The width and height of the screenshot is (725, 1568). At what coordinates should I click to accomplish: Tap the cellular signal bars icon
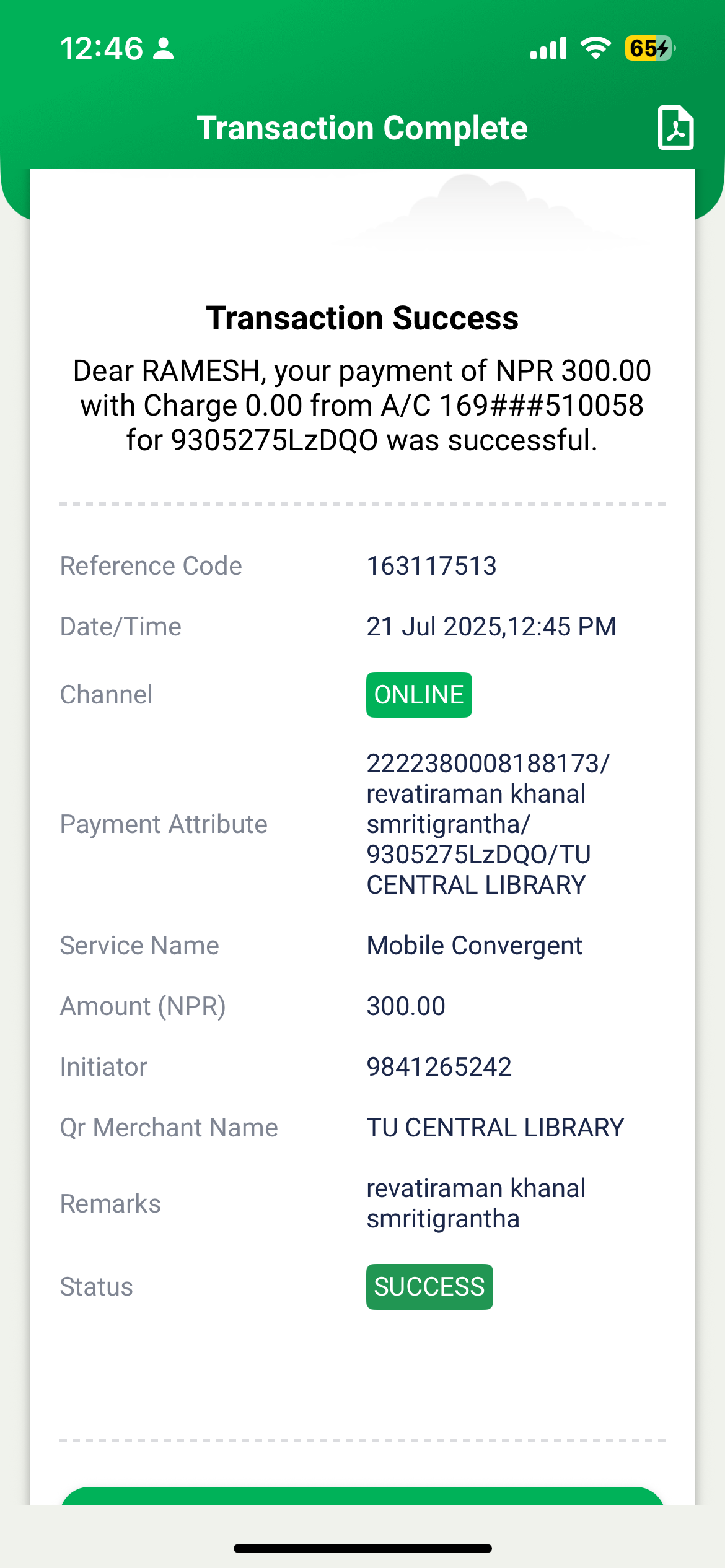(548, 48)
